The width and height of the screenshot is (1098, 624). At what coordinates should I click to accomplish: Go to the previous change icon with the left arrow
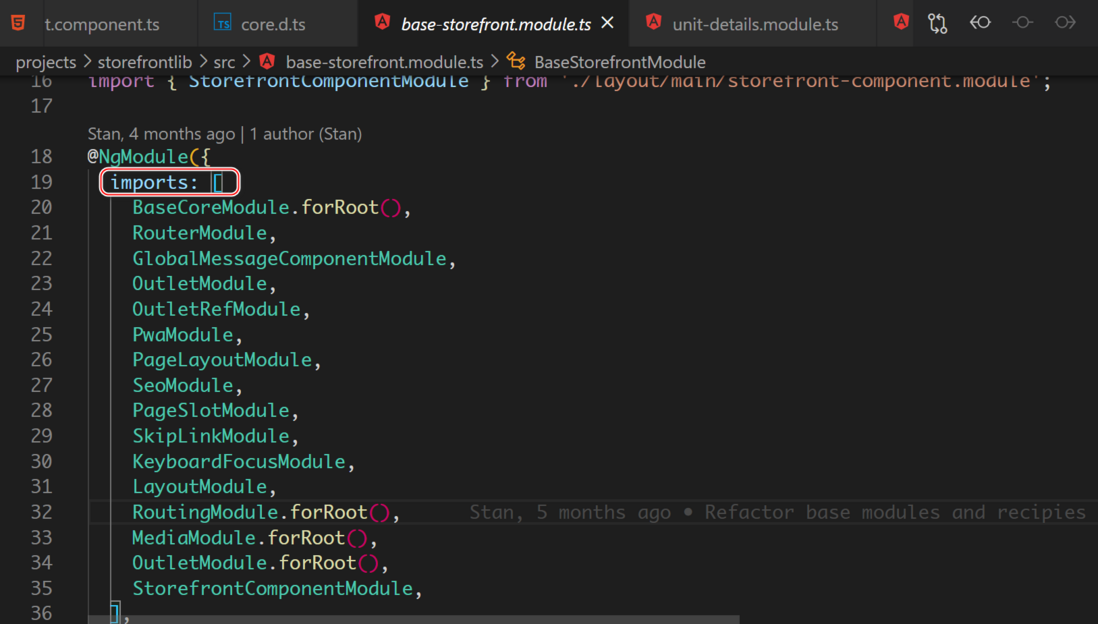point(980,22)
